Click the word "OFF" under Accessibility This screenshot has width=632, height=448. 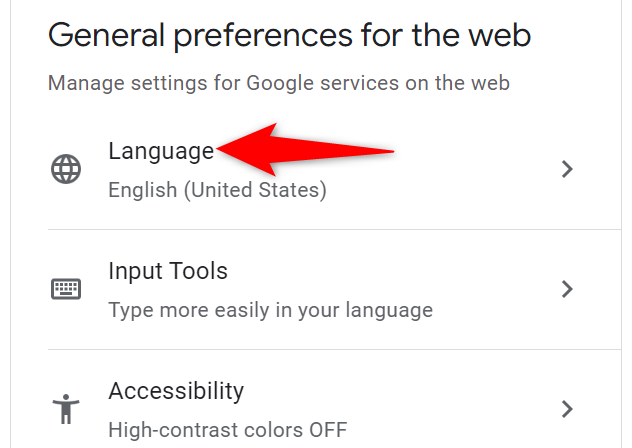[x=327, y=430]
